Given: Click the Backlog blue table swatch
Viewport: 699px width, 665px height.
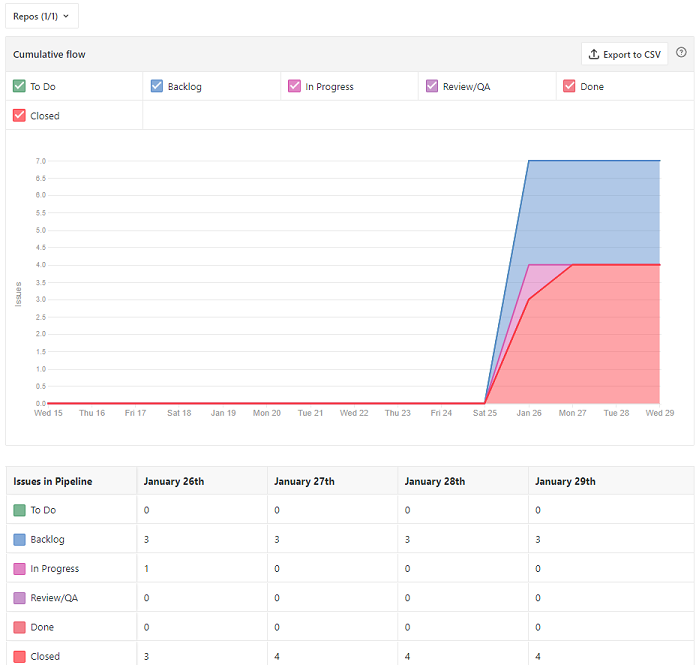Looking at the screenshot, I should 19,539.
